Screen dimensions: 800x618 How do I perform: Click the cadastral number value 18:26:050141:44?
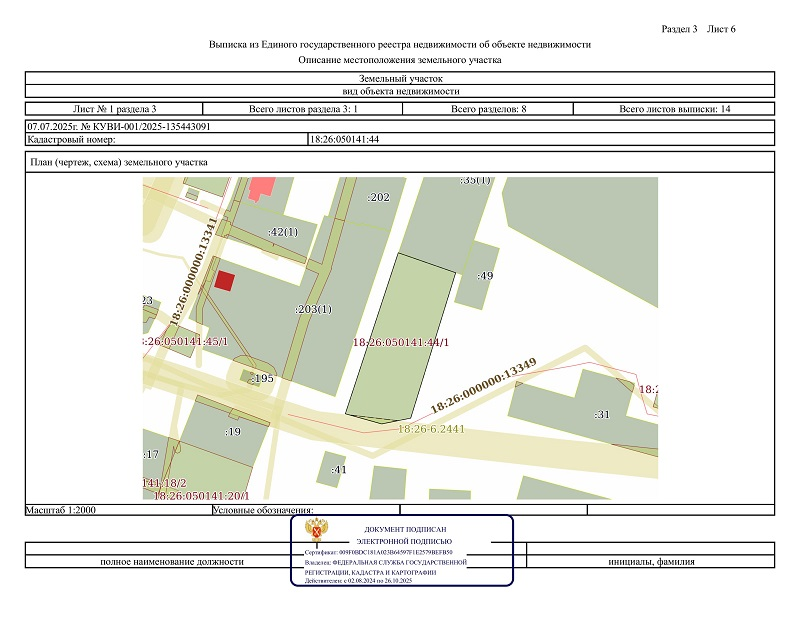tap(345, 140)
